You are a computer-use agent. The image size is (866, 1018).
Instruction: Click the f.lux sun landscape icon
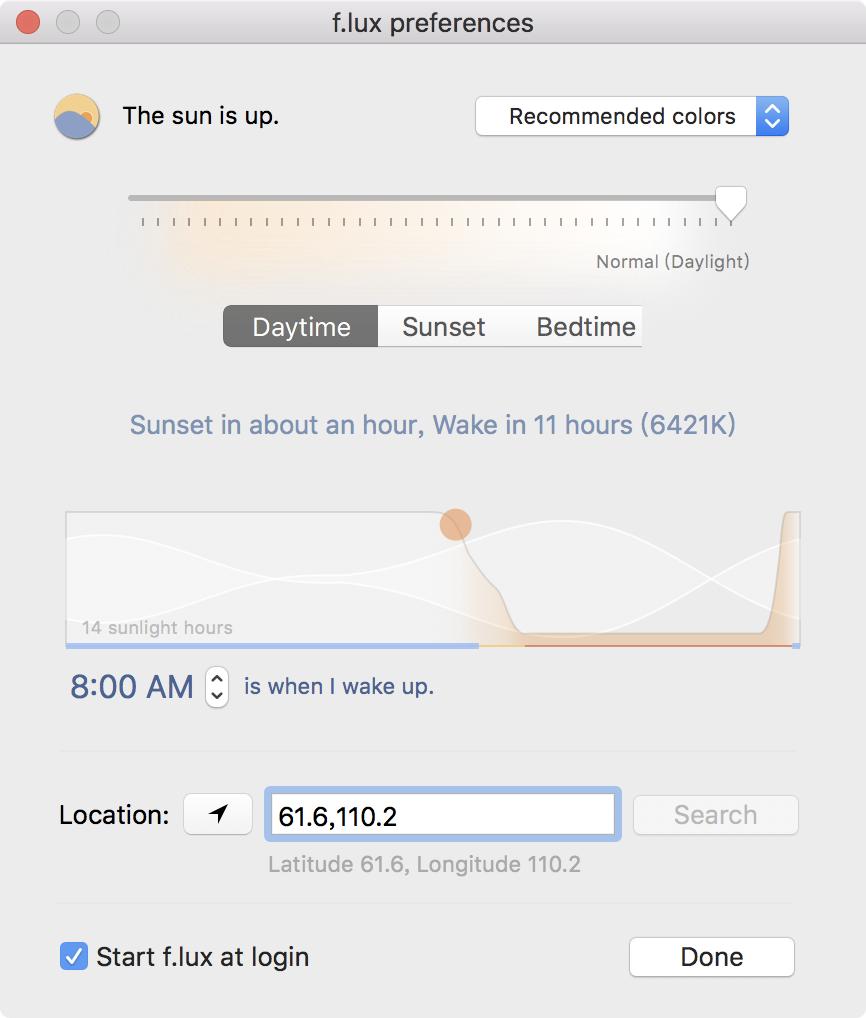77,116
